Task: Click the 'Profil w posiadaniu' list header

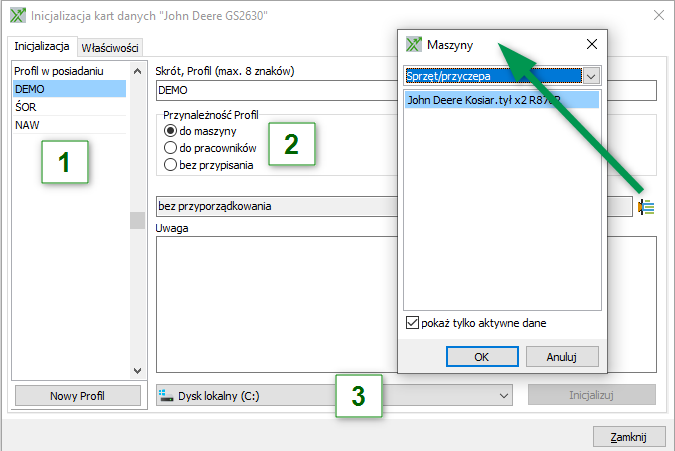Action: (x=59, y=71)
